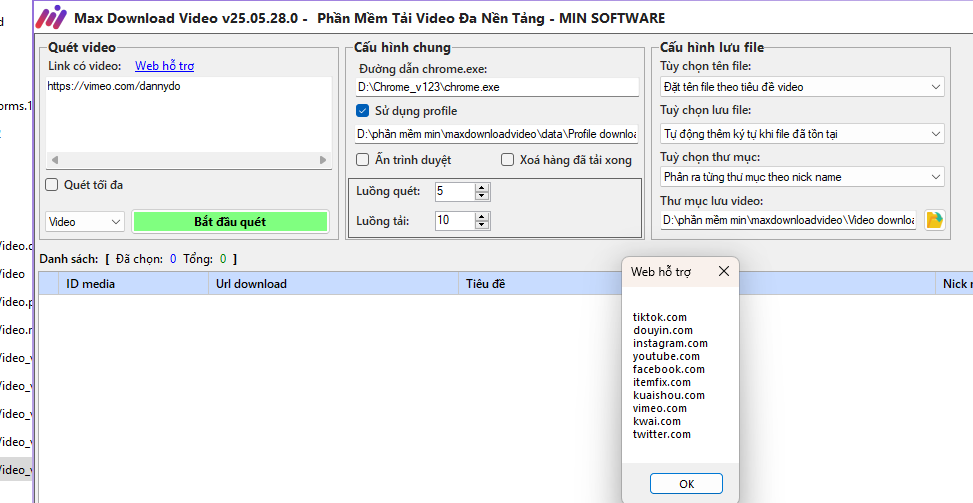Click the Đường dẫn chrome.exe path field
The image size is (973, 503).
point(496,87)
